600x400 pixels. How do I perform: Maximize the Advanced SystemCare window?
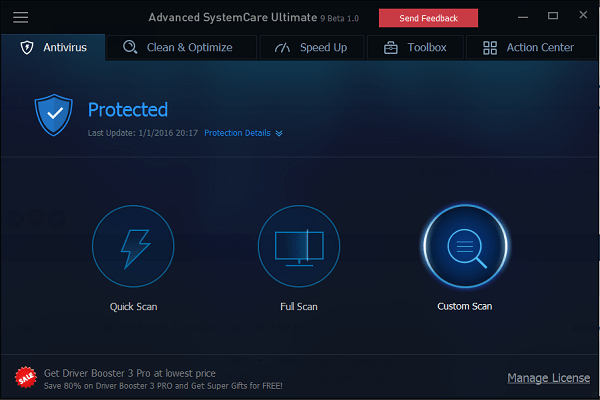553,16
